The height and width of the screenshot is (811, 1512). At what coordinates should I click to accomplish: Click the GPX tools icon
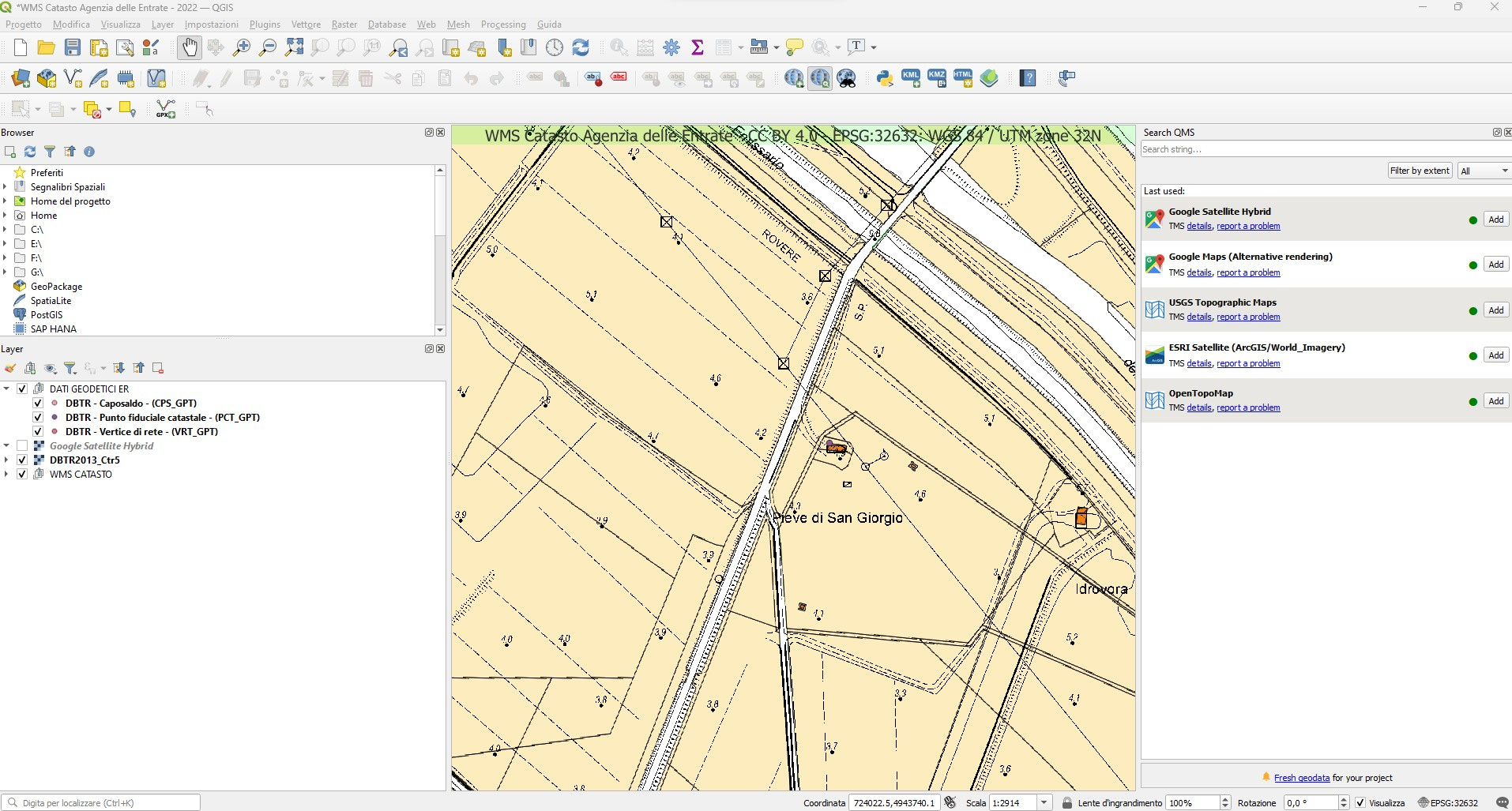(x=166, y=109)
